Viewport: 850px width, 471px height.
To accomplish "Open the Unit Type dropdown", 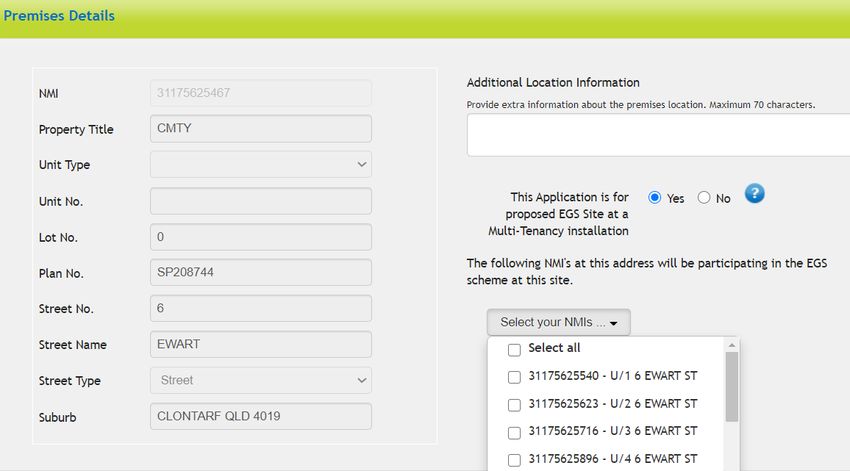I will [x=261, y=164].
